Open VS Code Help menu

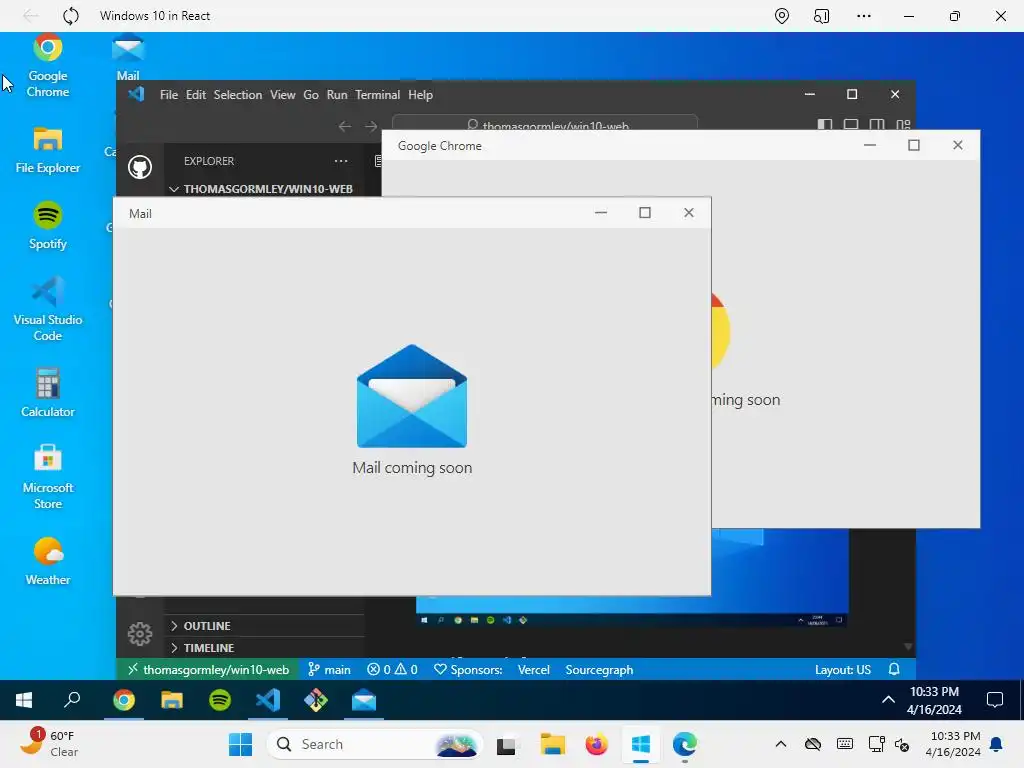(x=421, y=95)
